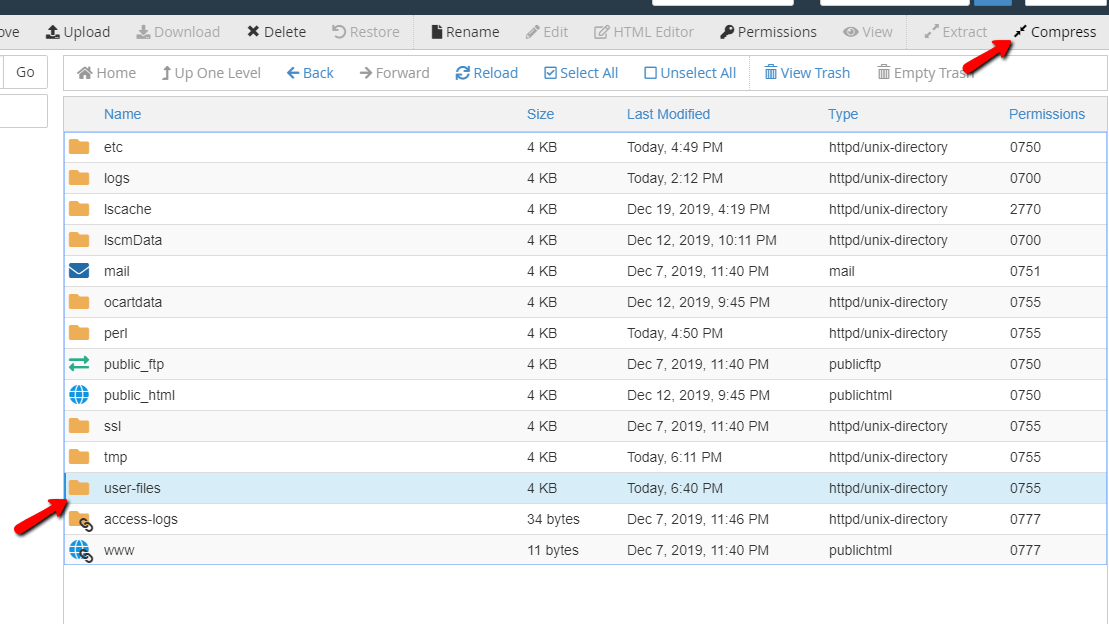This screenshot has height=624, width=1109.
Task: Open the HTML Editor
Action: tap(644, 32)
